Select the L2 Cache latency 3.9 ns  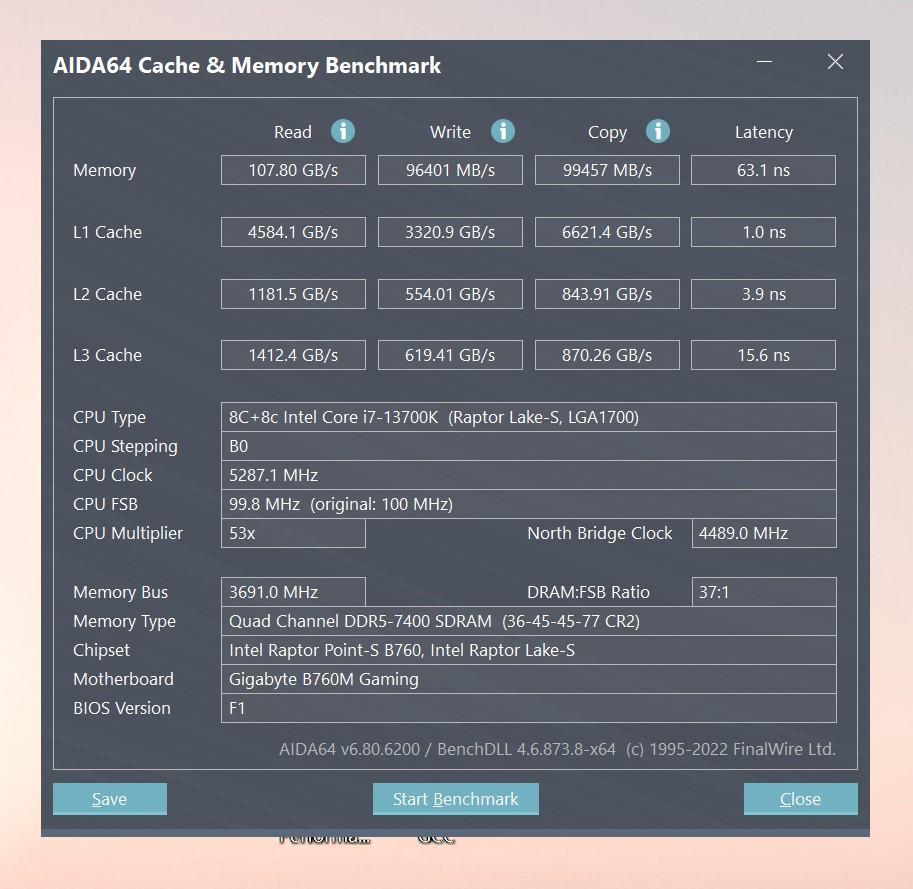(763, 294)
